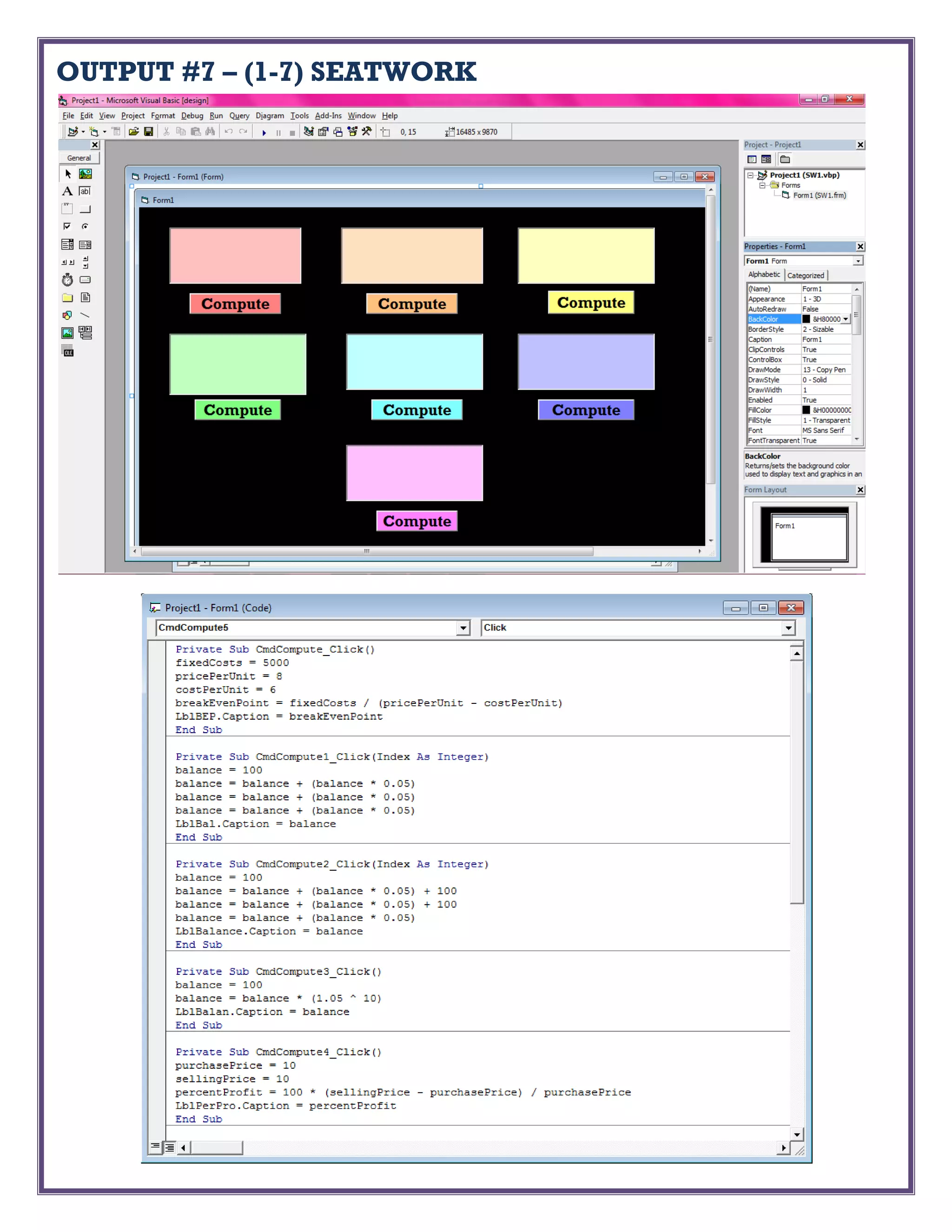
Task: Select the TextBox tool in toolbox
Action: (x=85, y=191)
